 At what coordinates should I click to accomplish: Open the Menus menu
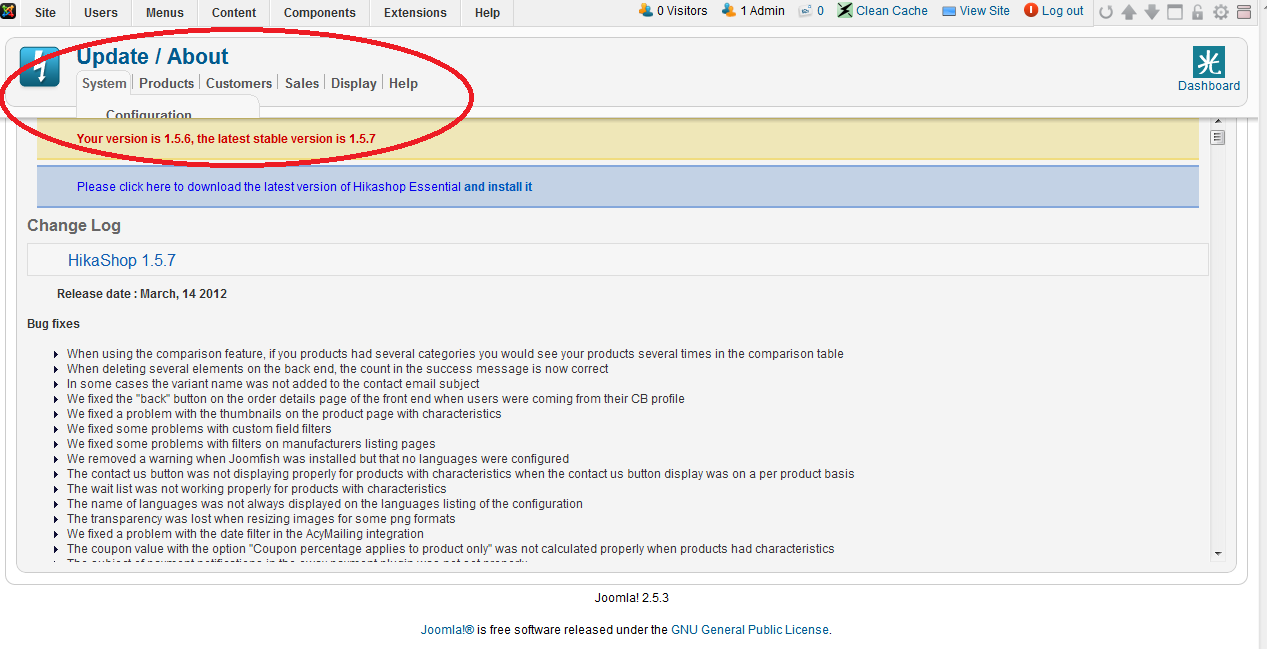point(165,13)
